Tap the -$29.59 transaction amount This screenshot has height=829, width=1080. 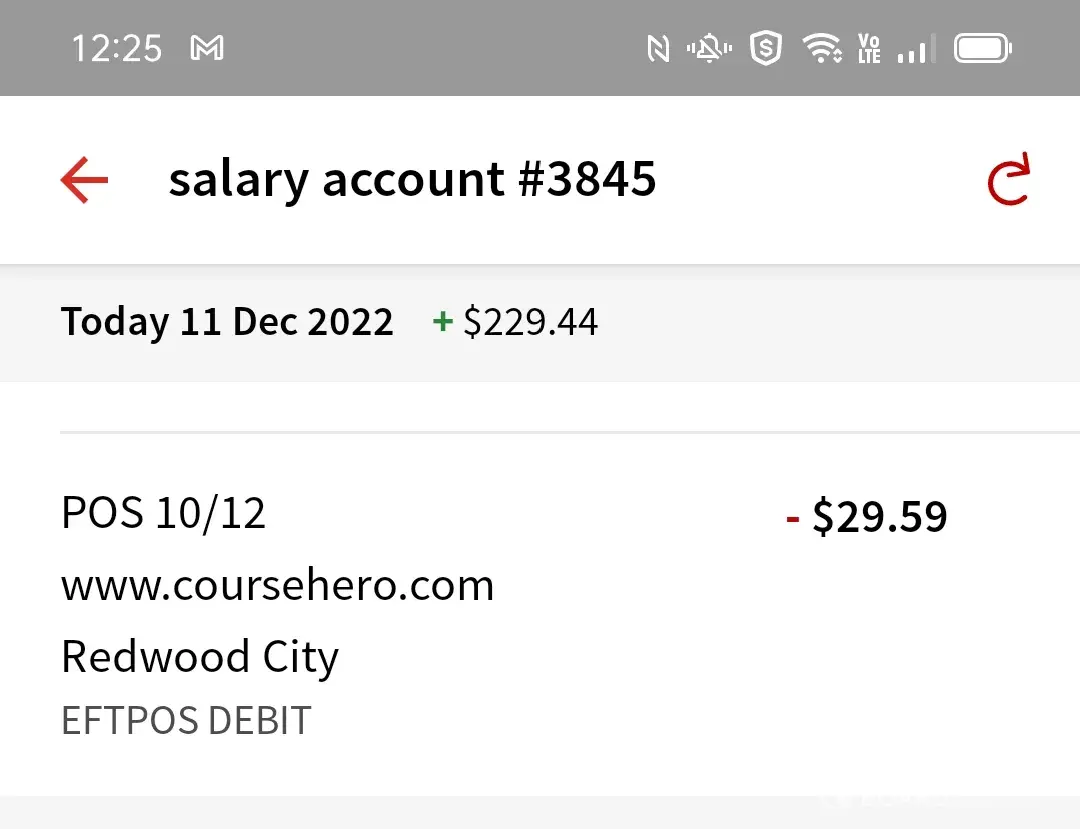(x=878, y=517)
